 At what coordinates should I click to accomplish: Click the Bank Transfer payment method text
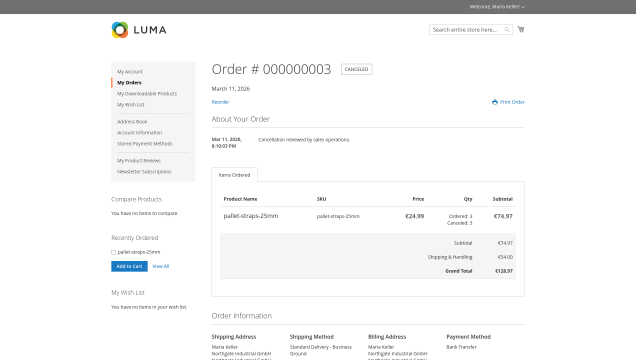click(x=461, y=347)
